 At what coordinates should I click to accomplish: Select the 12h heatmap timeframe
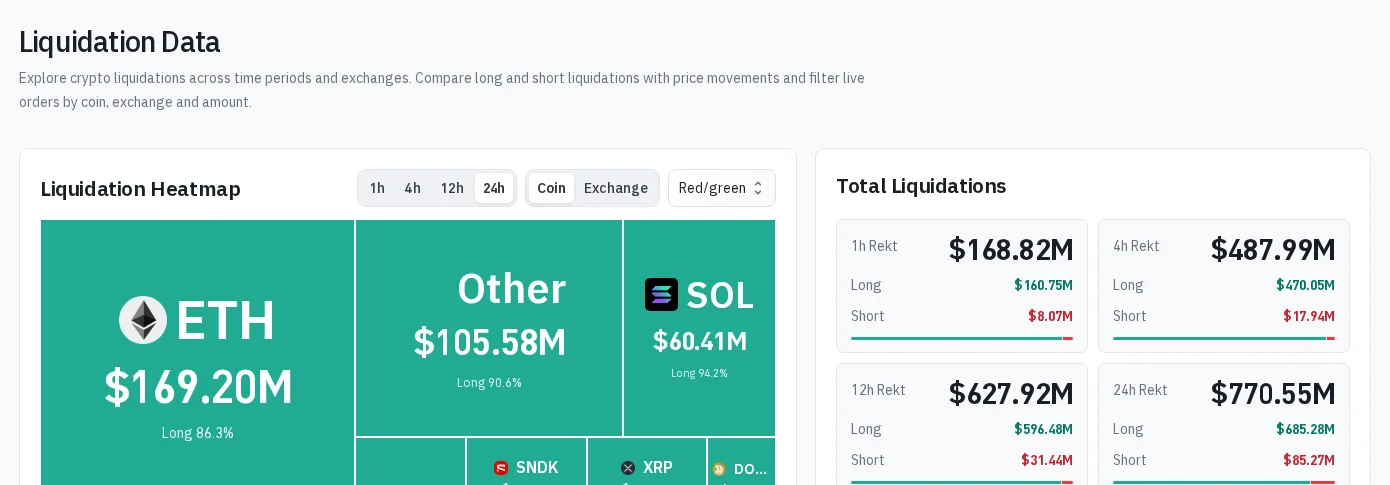452,188
